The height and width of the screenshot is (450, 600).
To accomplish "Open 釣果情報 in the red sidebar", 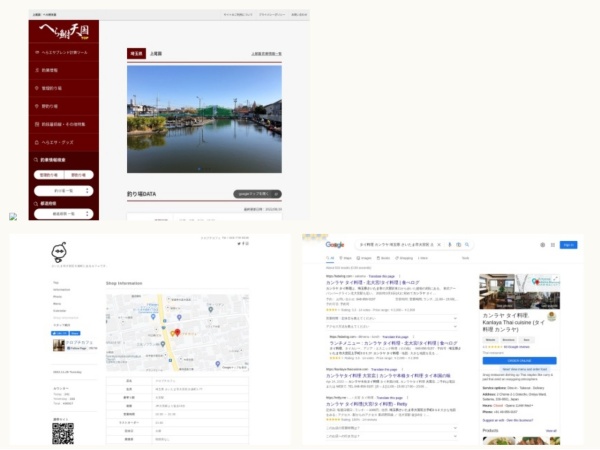I will [64, 70].
